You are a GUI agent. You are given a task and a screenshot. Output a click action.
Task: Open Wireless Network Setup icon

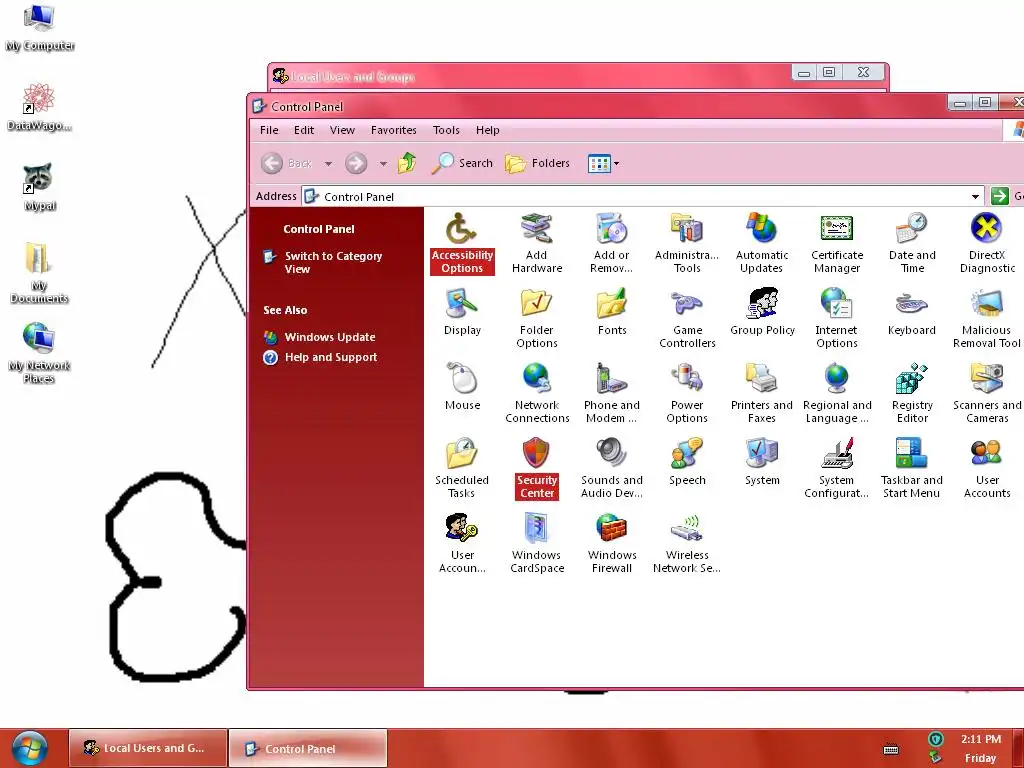(686, 543)
